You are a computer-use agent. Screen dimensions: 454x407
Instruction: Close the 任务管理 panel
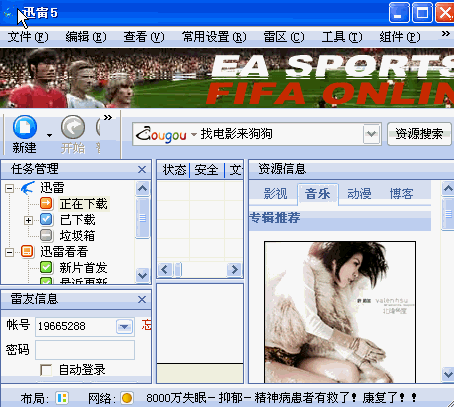(142, 169)
